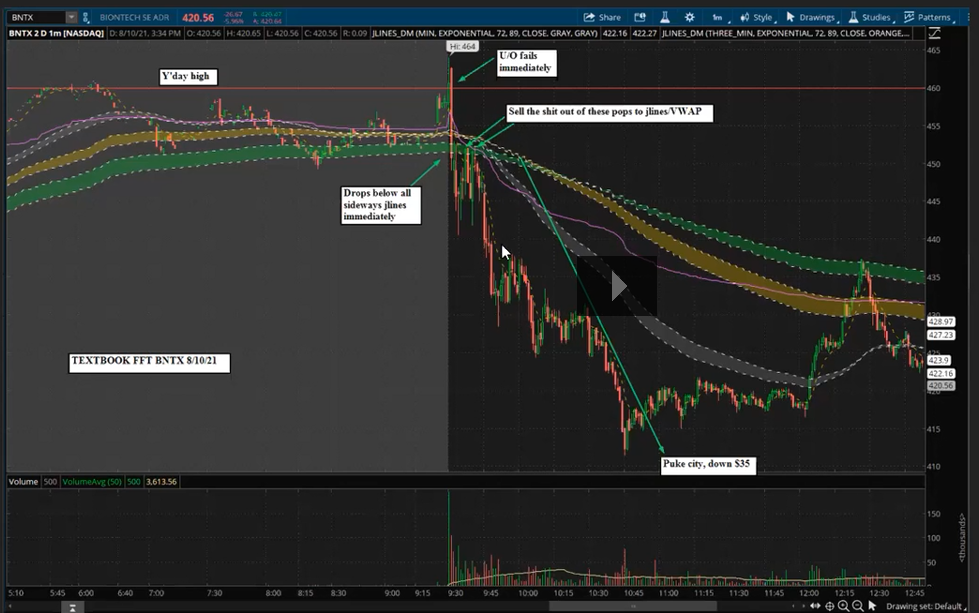The image size is (979, 613).
Task: Click the 428.97 price axis label
Action: 940,321
